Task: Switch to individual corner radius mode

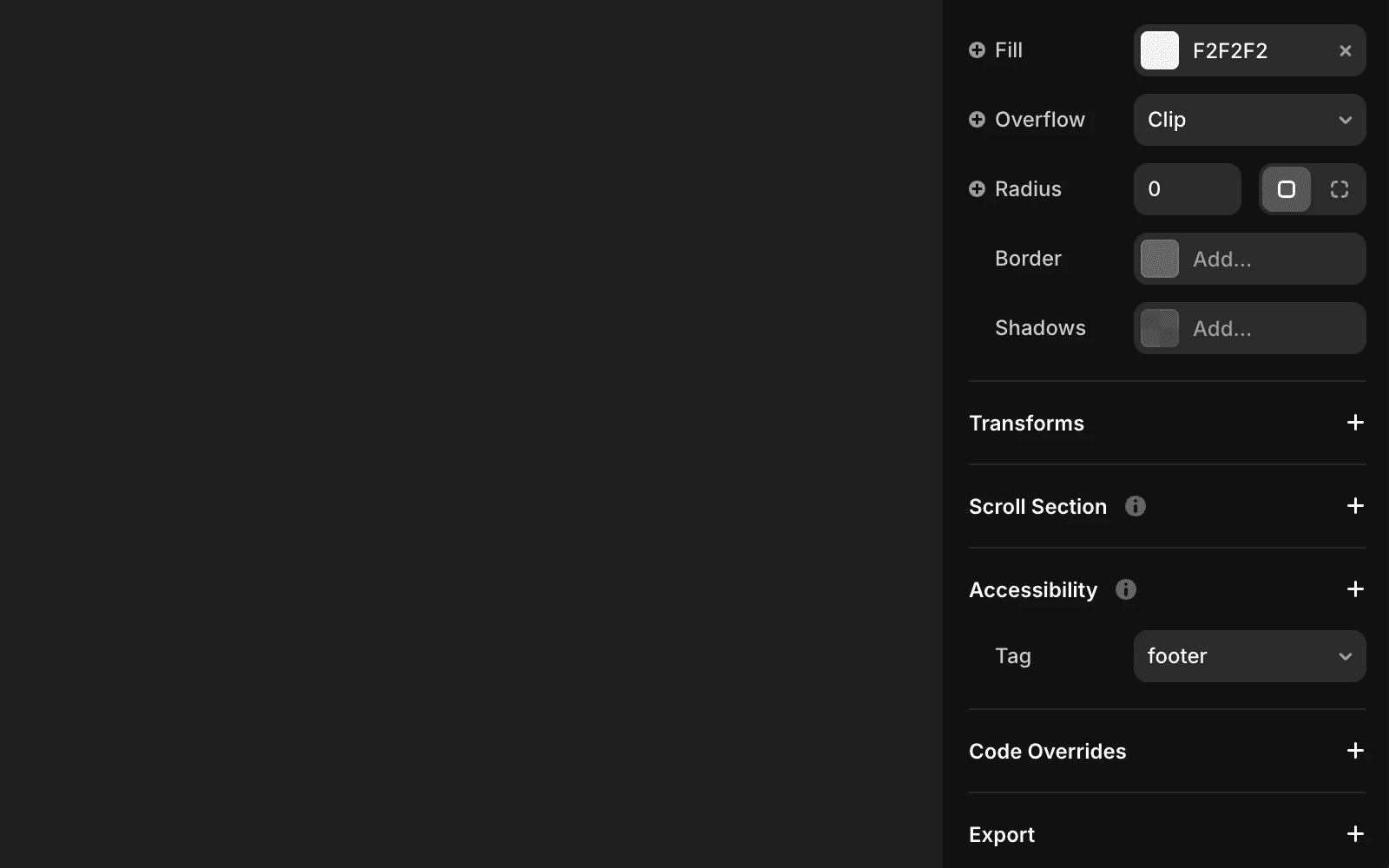Action: point(1340,189)
